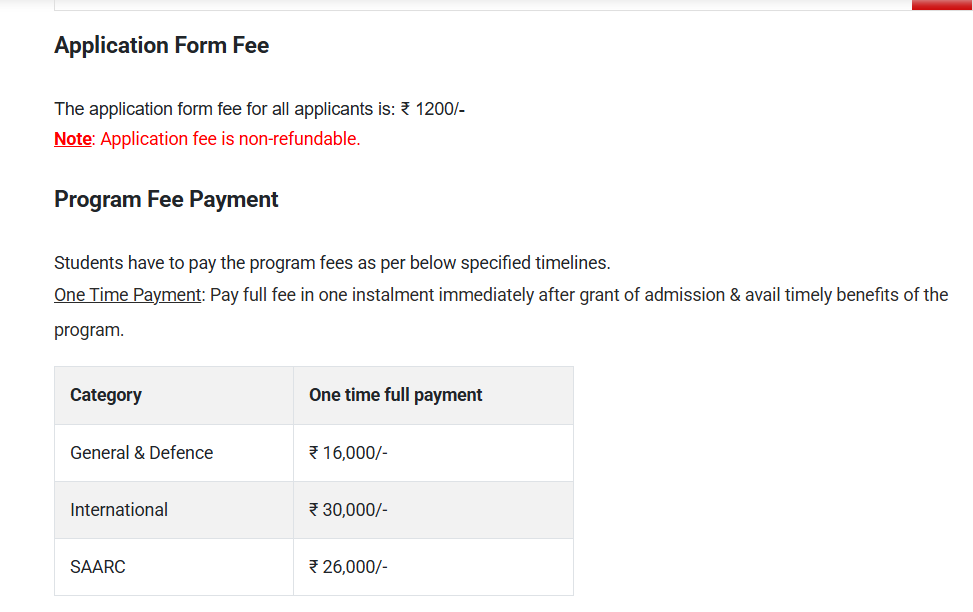Click the underlined Note label
The width and height of the screenshot is (973, 612).
pos(72,139)
